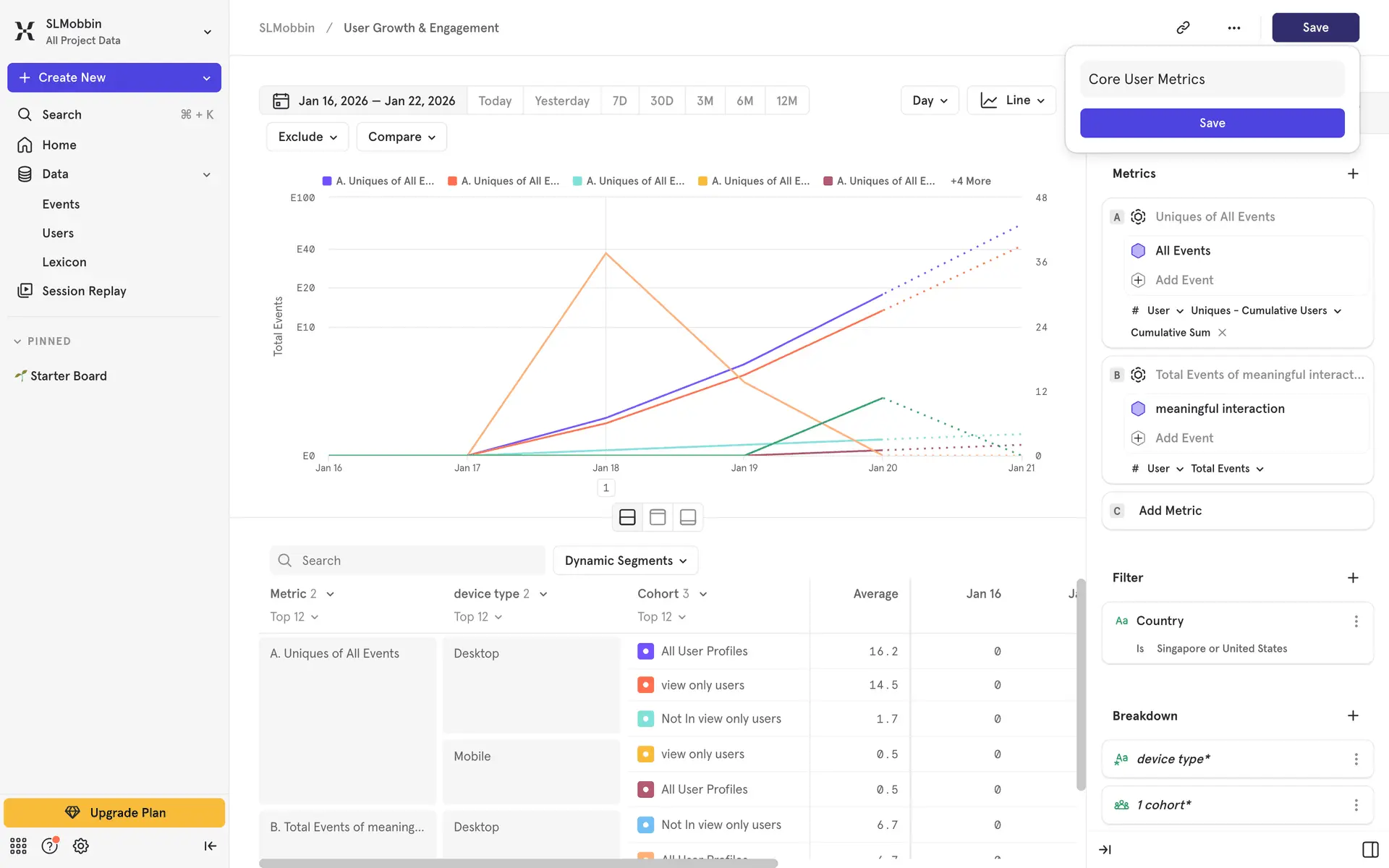This screenshot has height=868, width=1389.
Task: Collapse the left sidebar with arrow icon
Action: [x=210, y=846]
